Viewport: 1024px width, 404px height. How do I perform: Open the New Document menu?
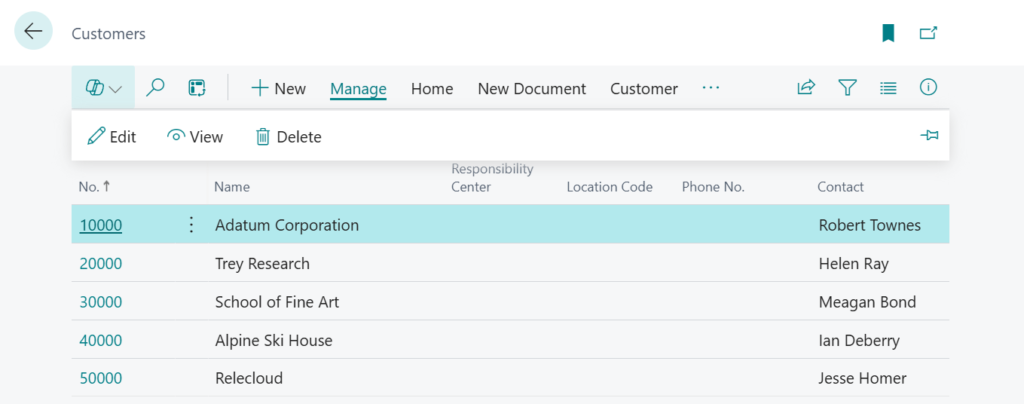(532, 89)
